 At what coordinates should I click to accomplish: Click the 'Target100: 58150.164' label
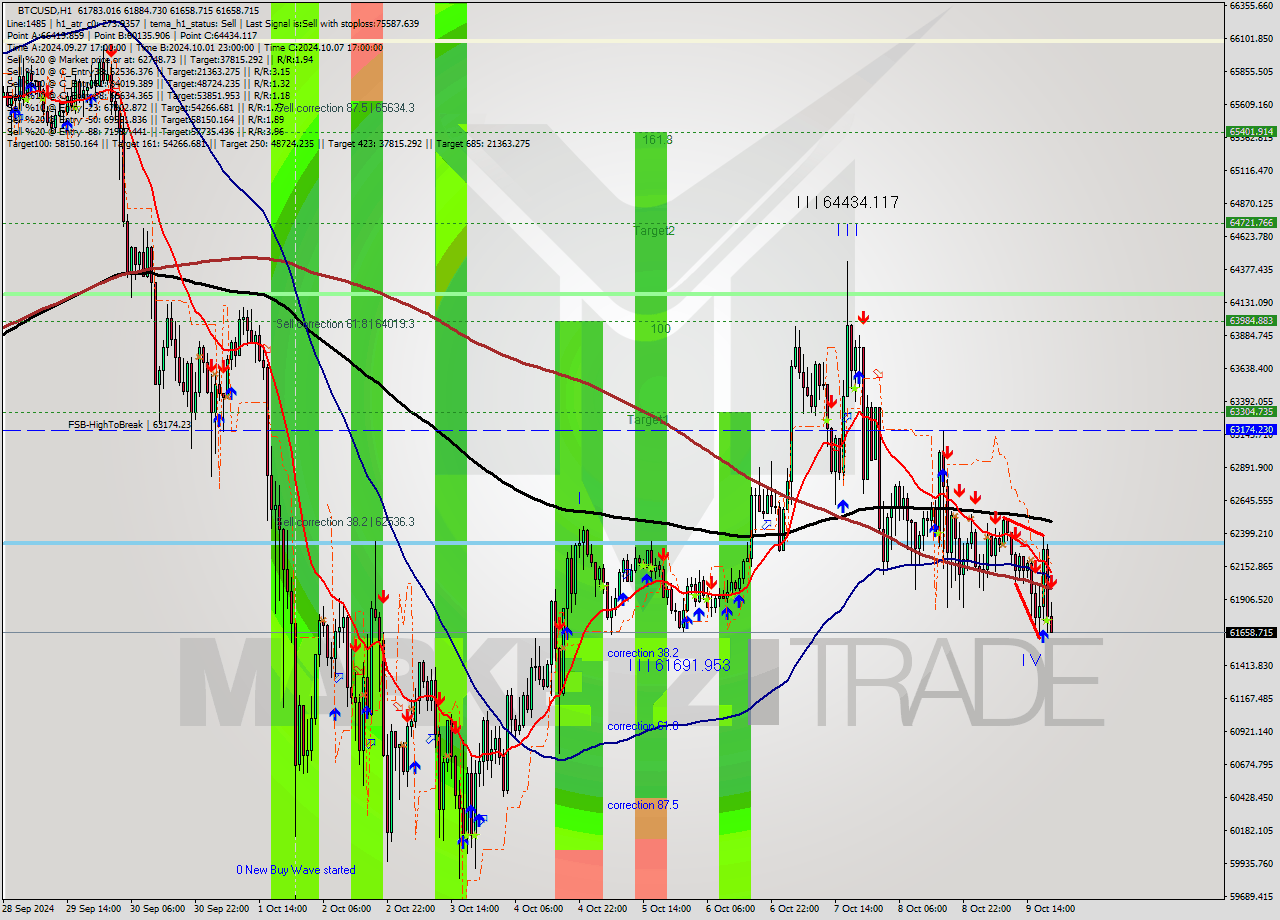tap(52, 143)
